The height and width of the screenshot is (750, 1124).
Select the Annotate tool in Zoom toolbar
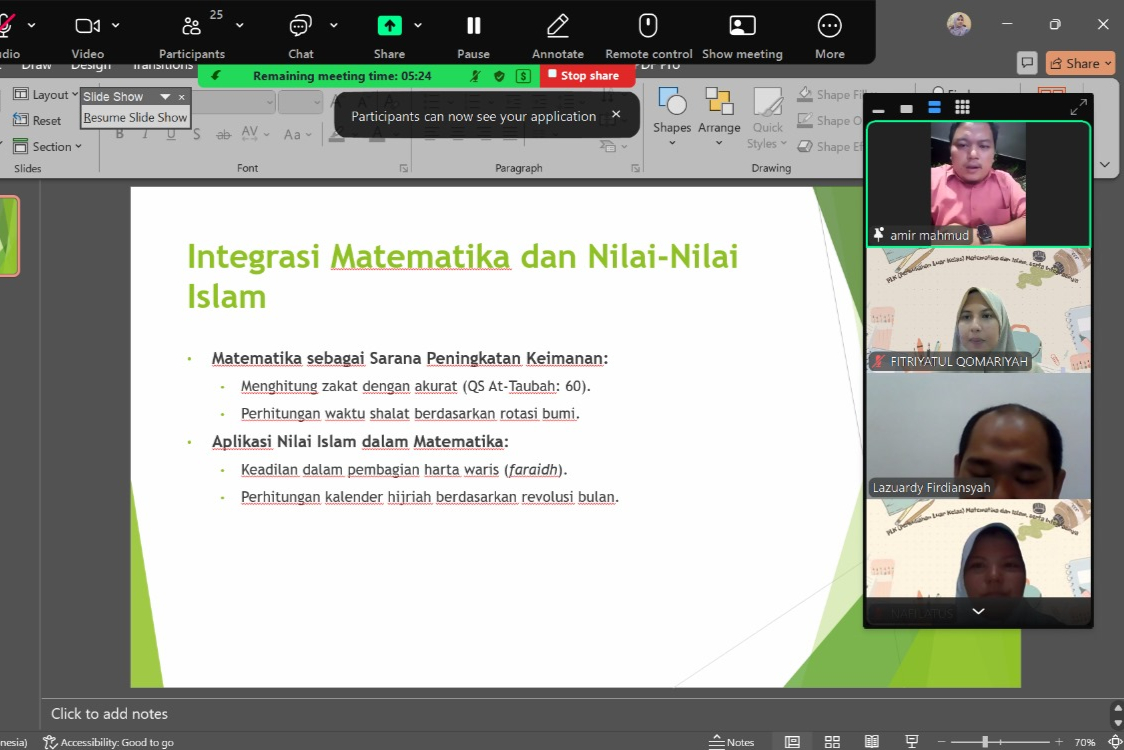point(557,30)
